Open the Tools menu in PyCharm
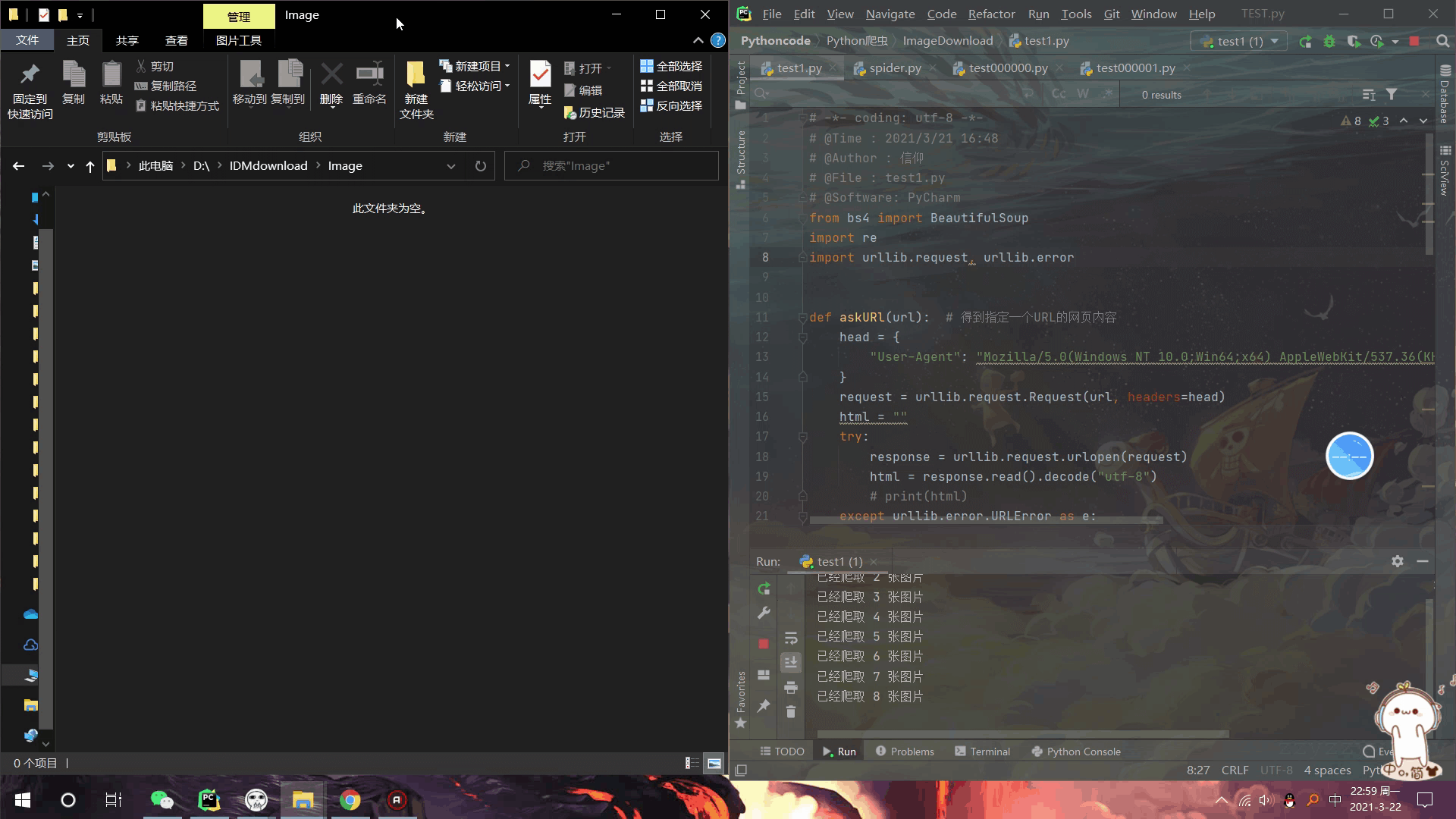Image resolution: width=1456 pixels, height=819 pixels. 1076,14
